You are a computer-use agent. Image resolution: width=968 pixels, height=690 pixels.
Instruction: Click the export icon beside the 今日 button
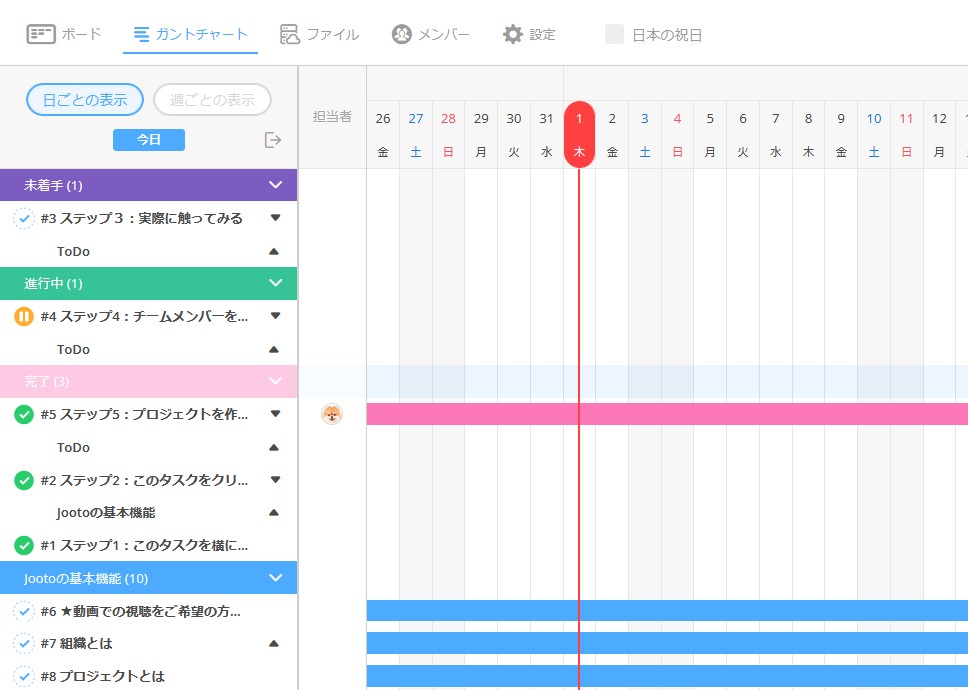click(273, 140)
